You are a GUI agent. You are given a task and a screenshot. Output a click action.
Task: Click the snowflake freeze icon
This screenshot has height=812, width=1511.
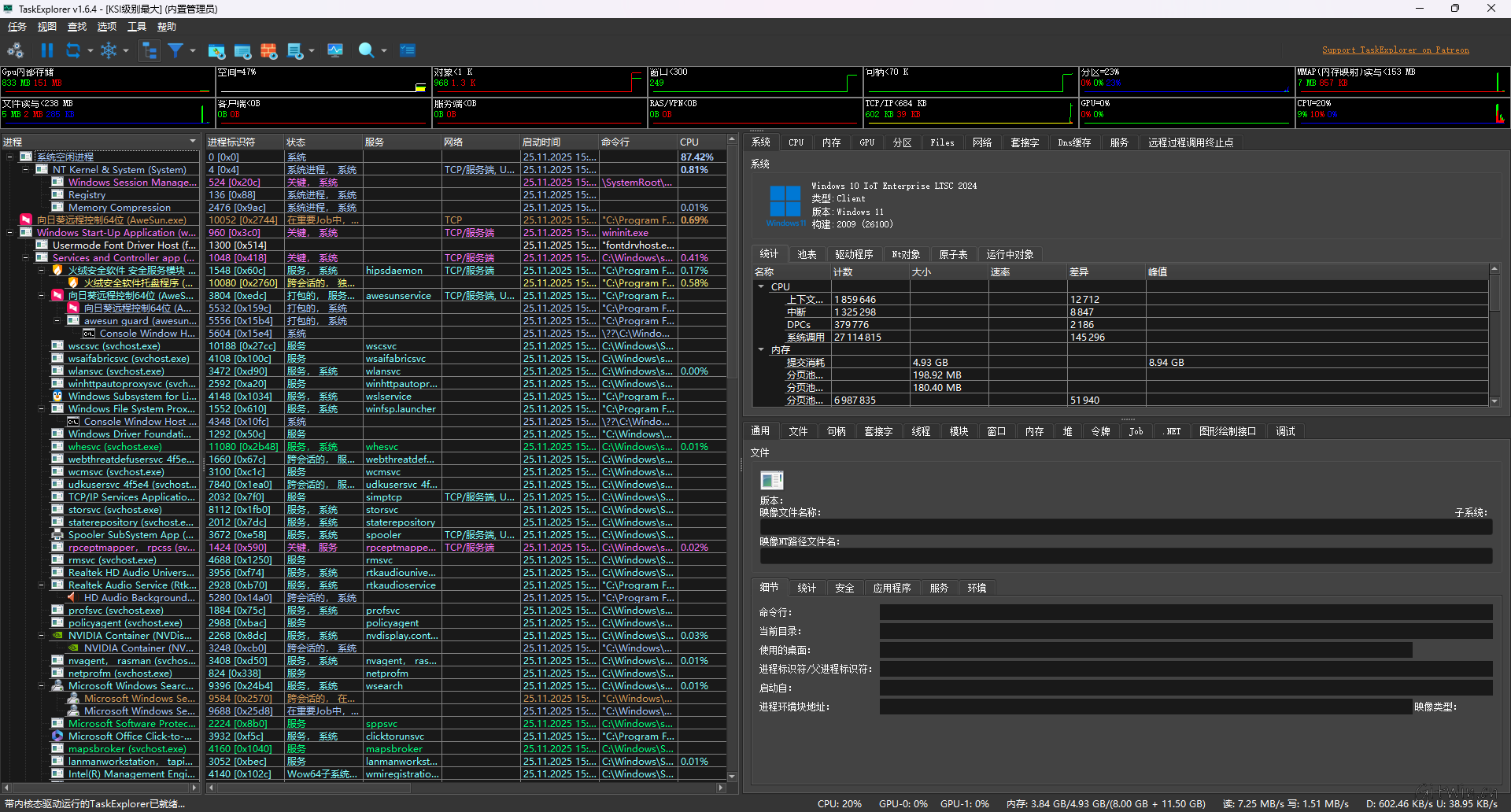[108, 50]
